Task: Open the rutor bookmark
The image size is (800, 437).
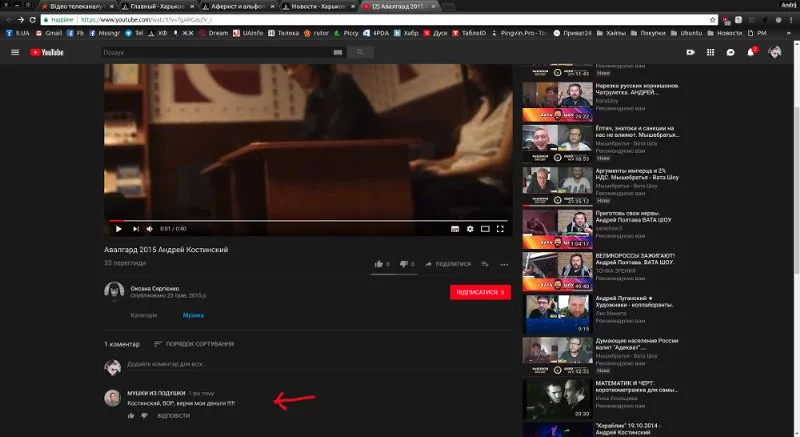Action: tap(316, 33)
